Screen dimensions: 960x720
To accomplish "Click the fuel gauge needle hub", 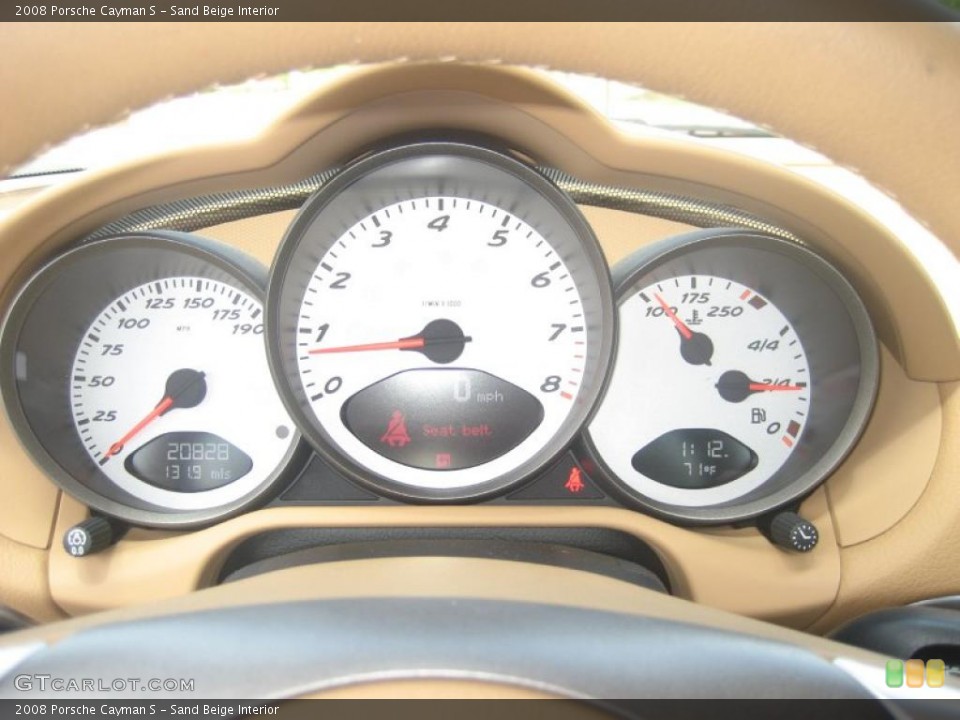I will pyautogui.click(x=734, y=386).
